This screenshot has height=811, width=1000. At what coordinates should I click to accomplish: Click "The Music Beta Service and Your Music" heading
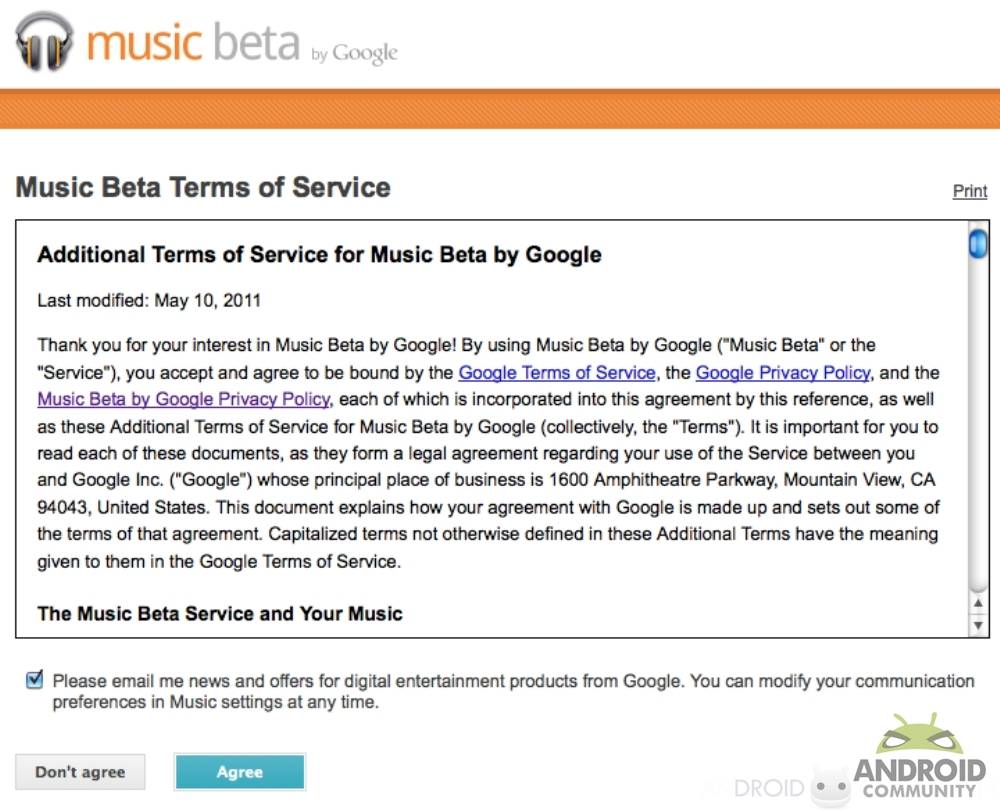[x=220, y=613]
